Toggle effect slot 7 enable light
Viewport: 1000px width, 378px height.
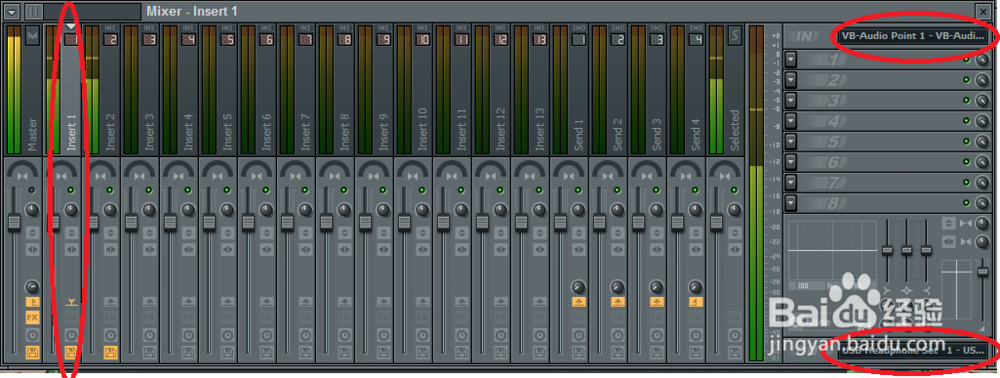[967, 182]
